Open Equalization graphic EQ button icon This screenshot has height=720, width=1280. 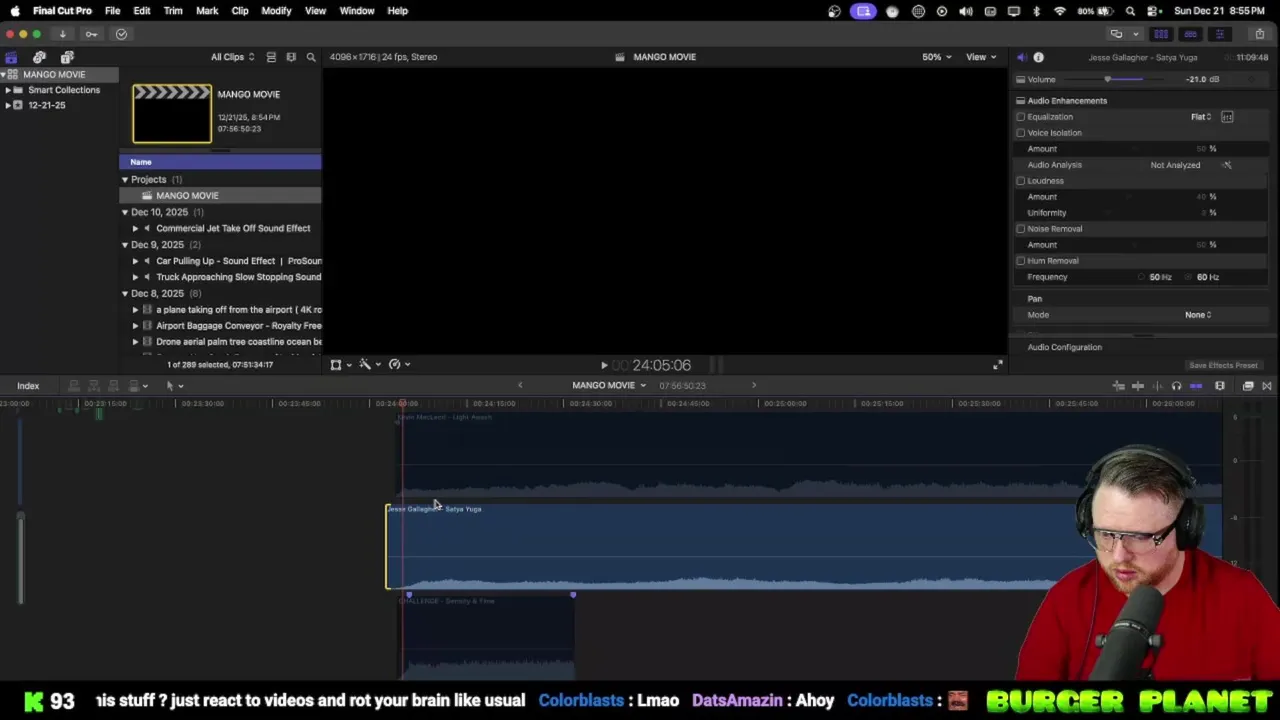tap(1227, 117)
